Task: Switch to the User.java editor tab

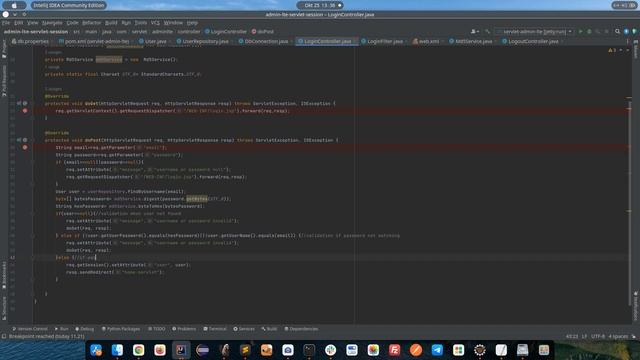Action: (153, 41)
